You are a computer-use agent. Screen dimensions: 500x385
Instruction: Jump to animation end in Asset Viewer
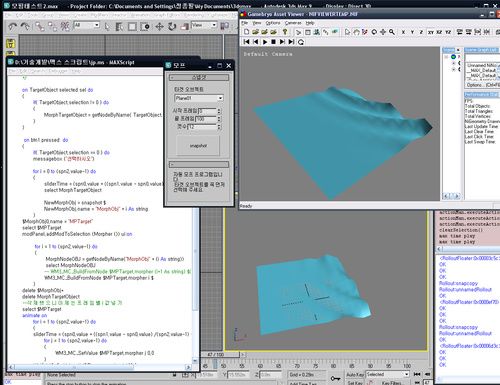291,42
